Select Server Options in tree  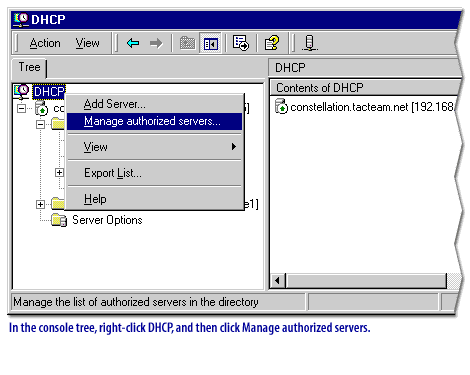(x=107, y=220)
